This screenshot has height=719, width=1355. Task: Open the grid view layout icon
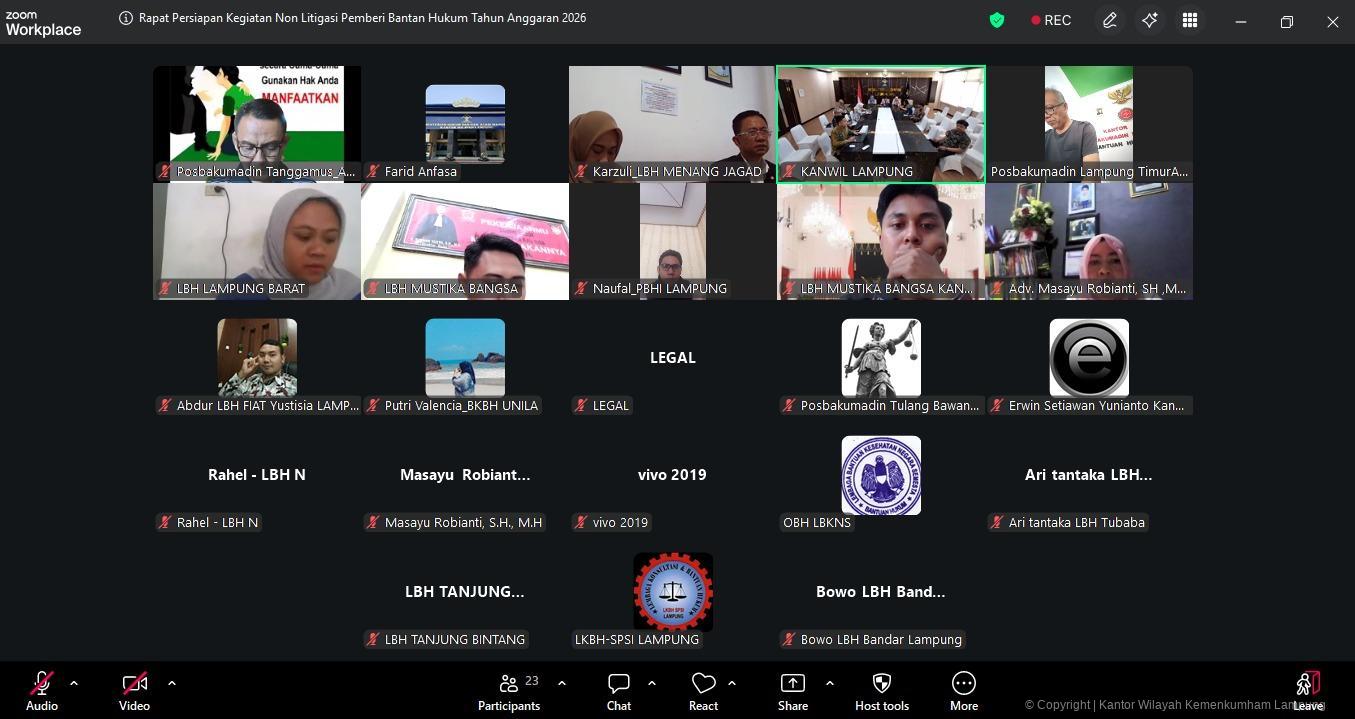1189,20
